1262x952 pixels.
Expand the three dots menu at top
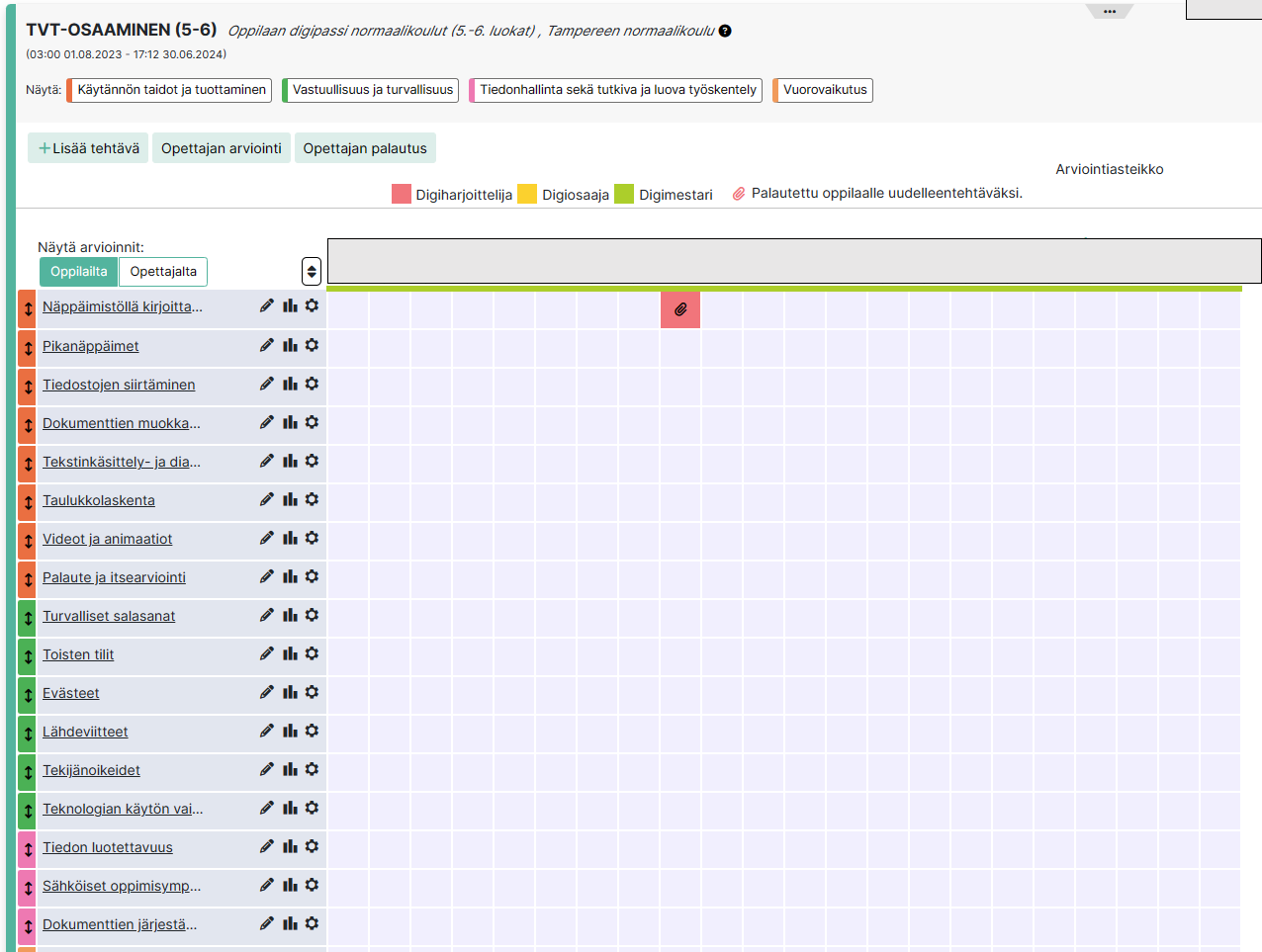(x=1109, y=12)
